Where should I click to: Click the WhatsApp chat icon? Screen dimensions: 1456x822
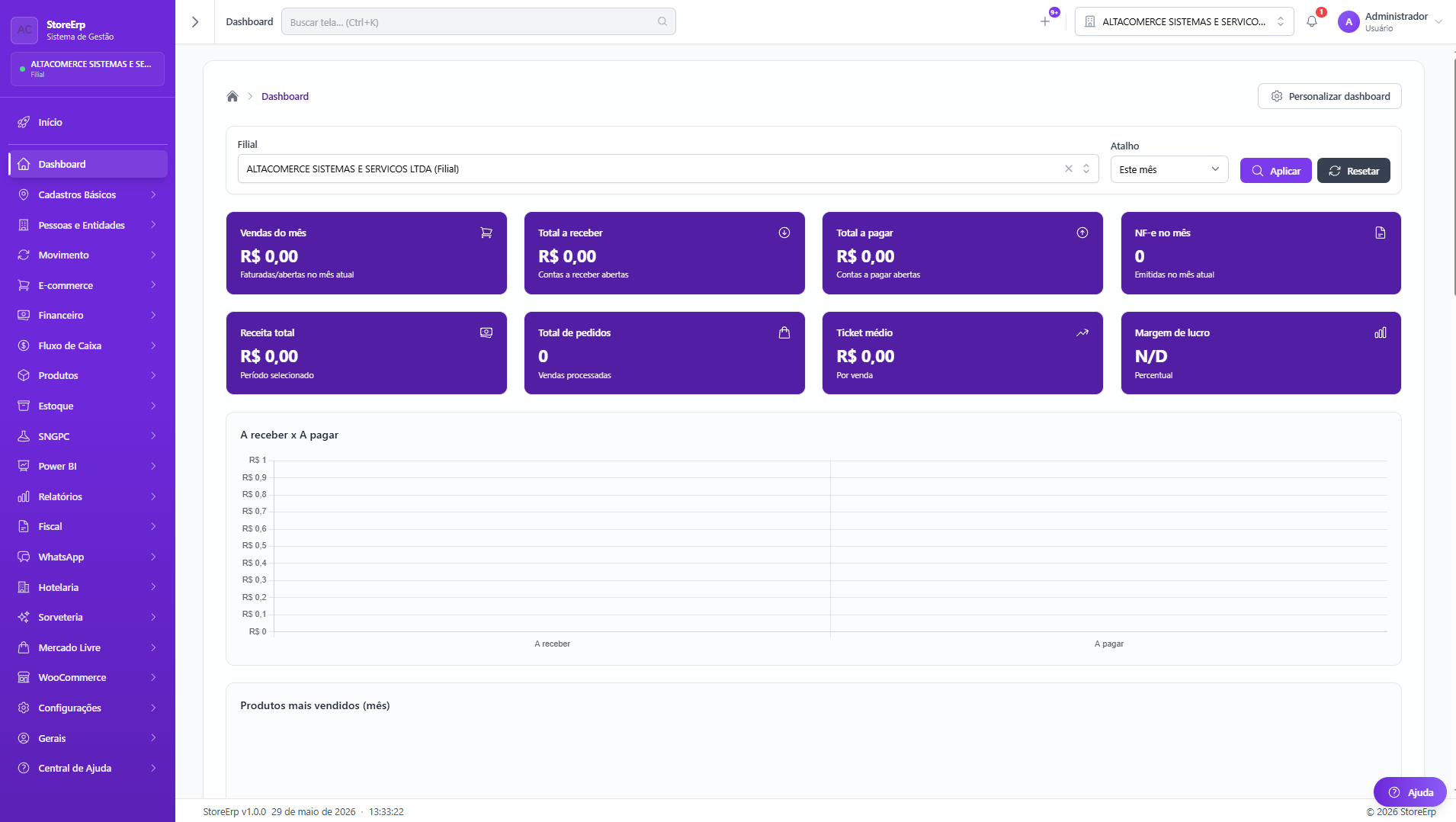[x=24, y=557]
